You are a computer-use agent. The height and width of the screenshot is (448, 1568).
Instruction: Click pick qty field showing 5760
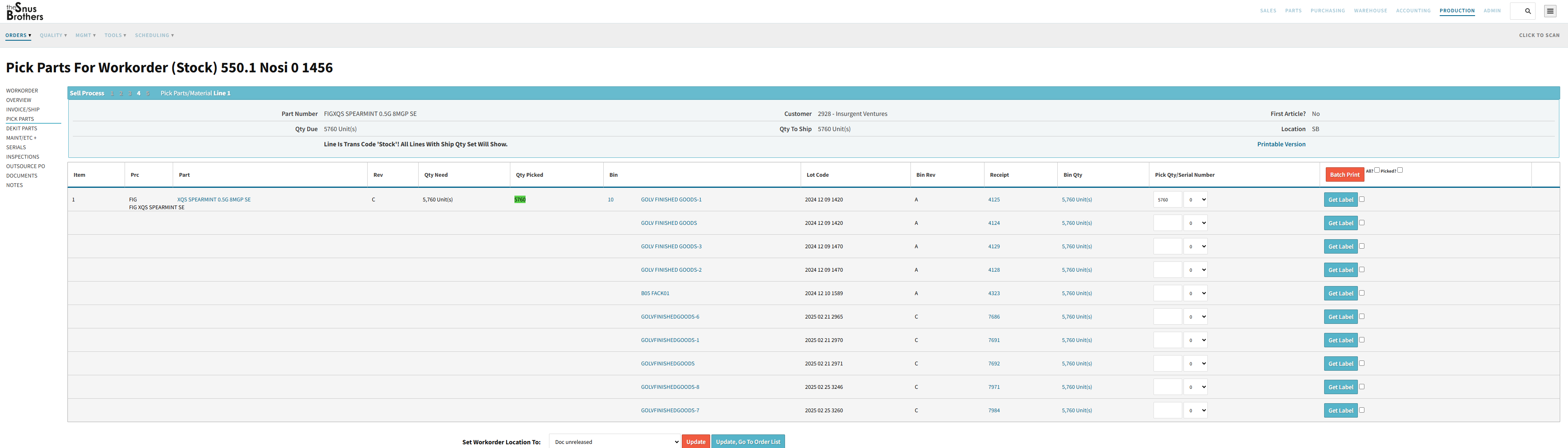click(1167, 200)
